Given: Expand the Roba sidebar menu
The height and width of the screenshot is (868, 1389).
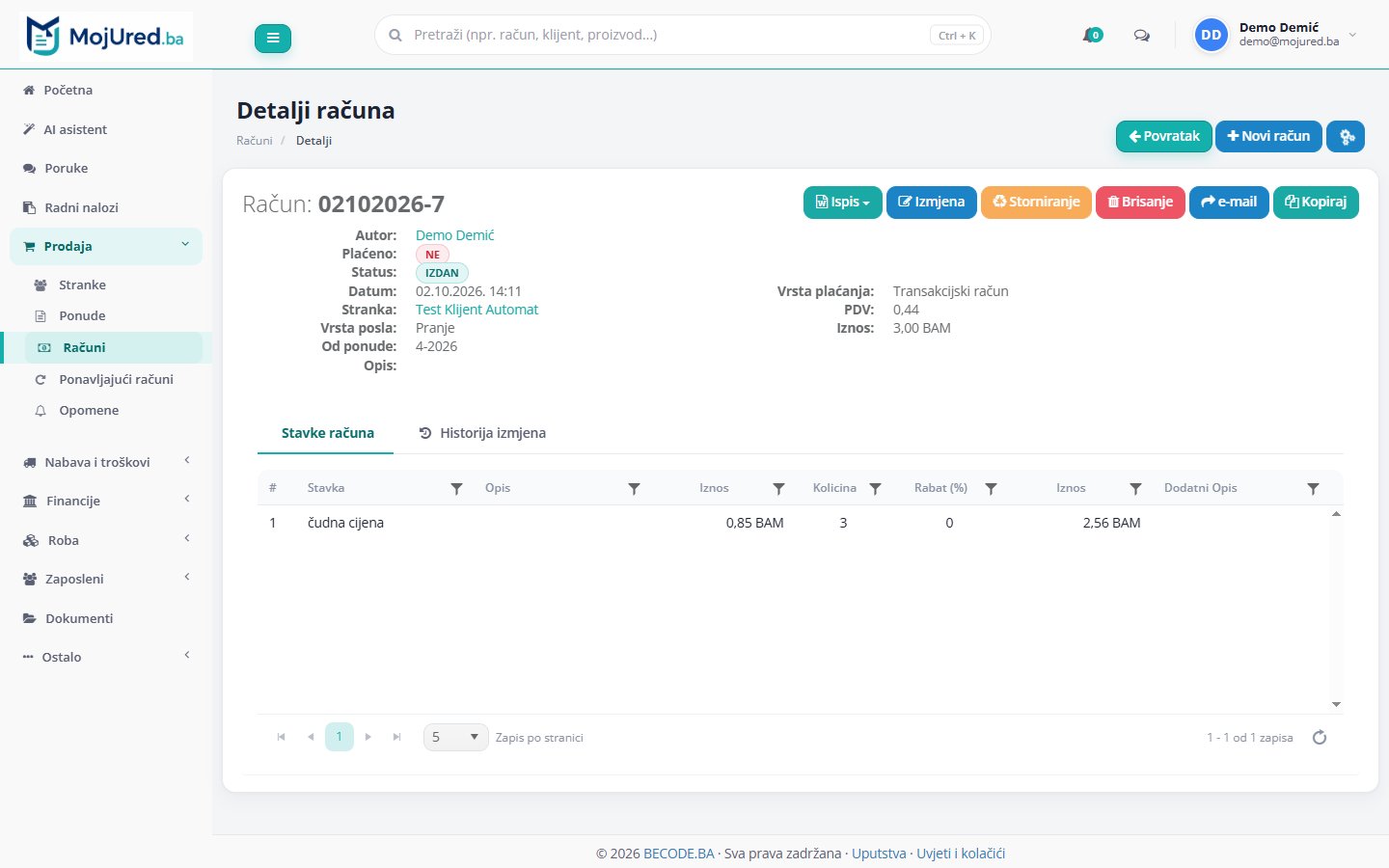Looking at the screenshot, I should tap(106, 540).
